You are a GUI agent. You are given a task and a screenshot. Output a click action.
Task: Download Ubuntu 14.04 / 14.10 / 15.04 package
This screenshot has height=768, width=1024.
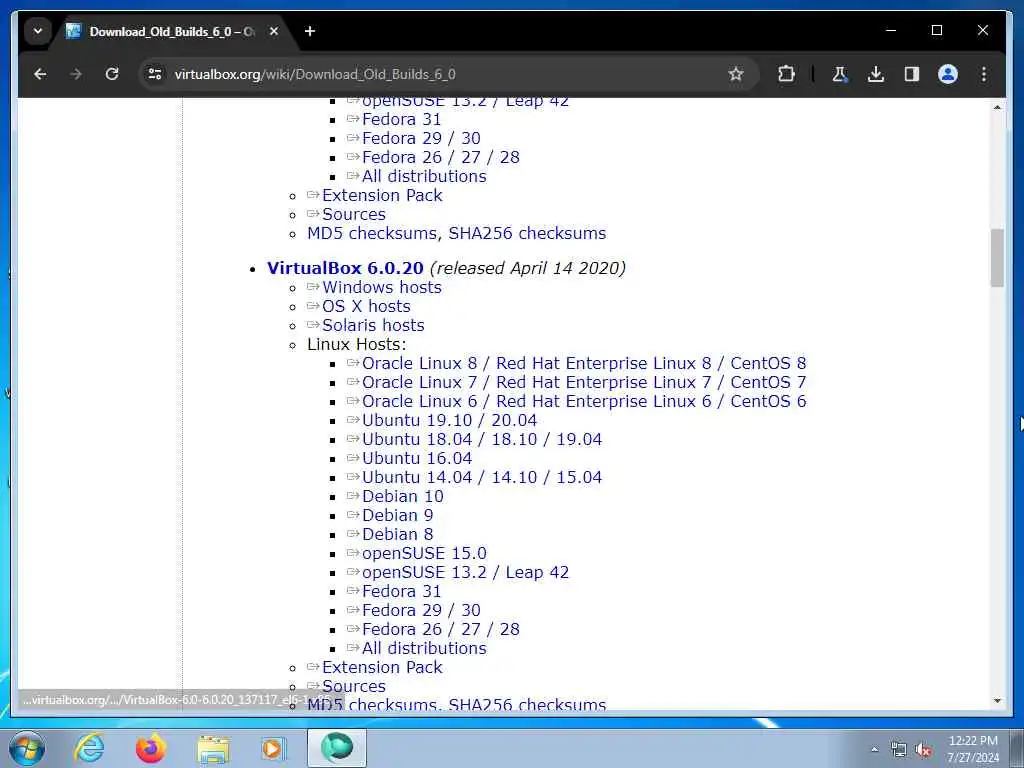click(482, 477)
